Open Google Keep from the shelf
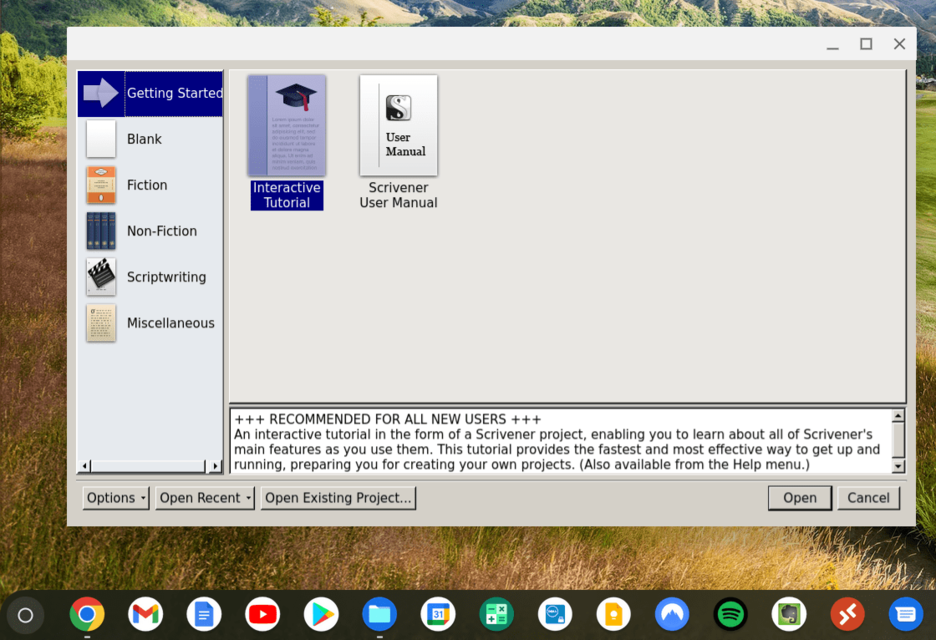Screen dimensions: 936x640 pyautogui.click(x=614, y=614)
